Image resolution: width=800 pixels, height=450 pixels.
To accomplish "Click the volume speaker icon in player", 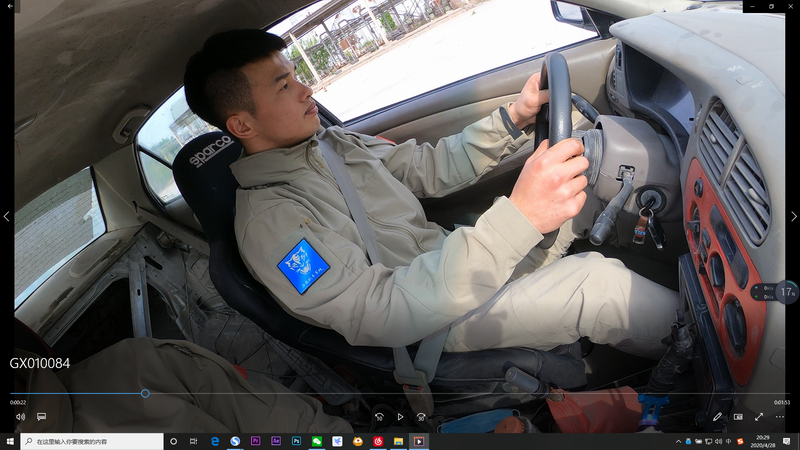I will [x=20, y=417].
